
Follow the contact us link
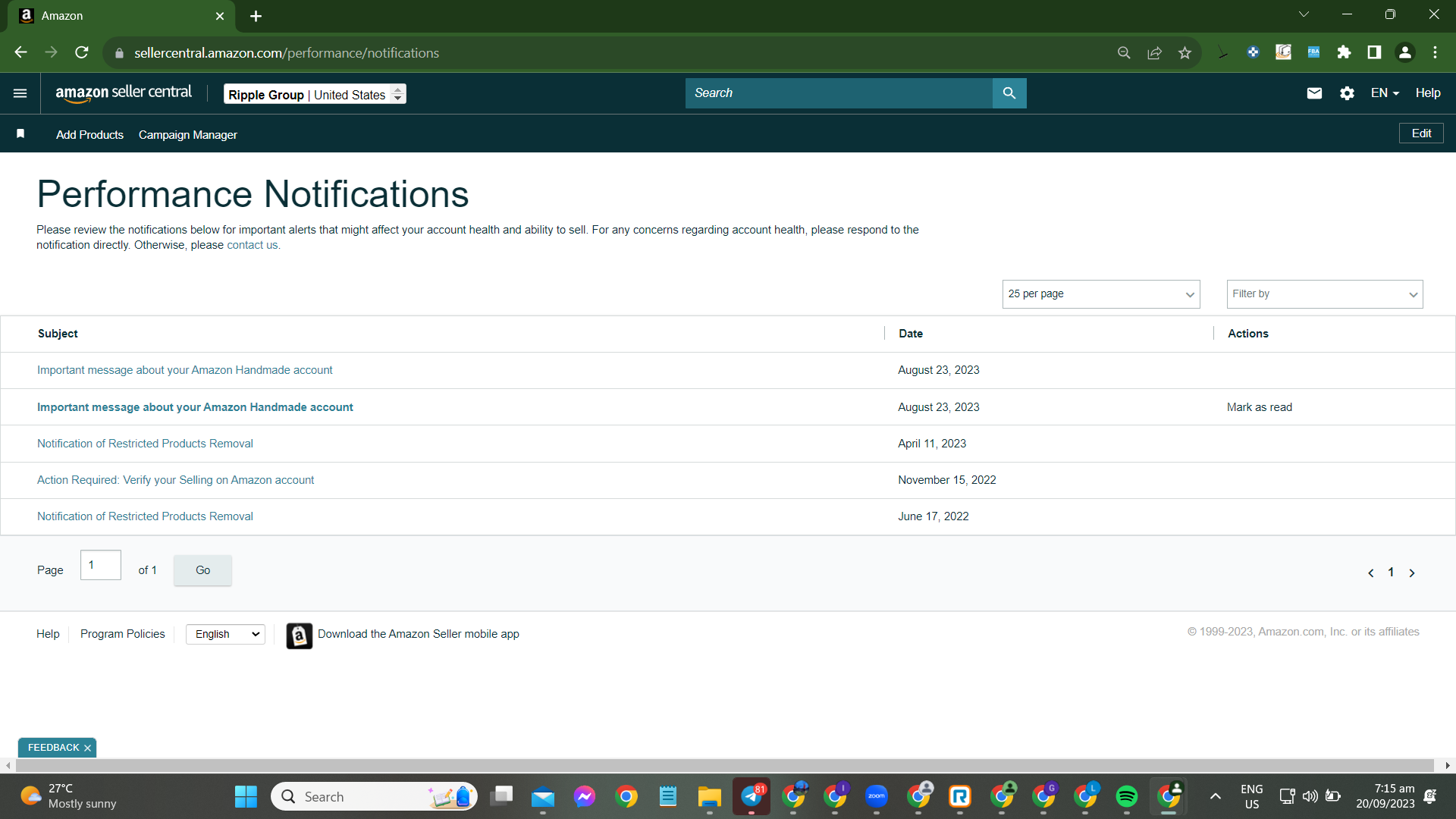253,245
